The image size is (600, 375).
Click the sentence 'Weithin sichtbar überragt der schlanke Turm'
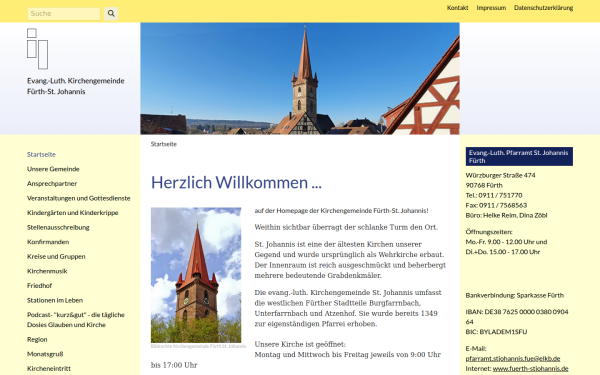[x=346, y=227]
